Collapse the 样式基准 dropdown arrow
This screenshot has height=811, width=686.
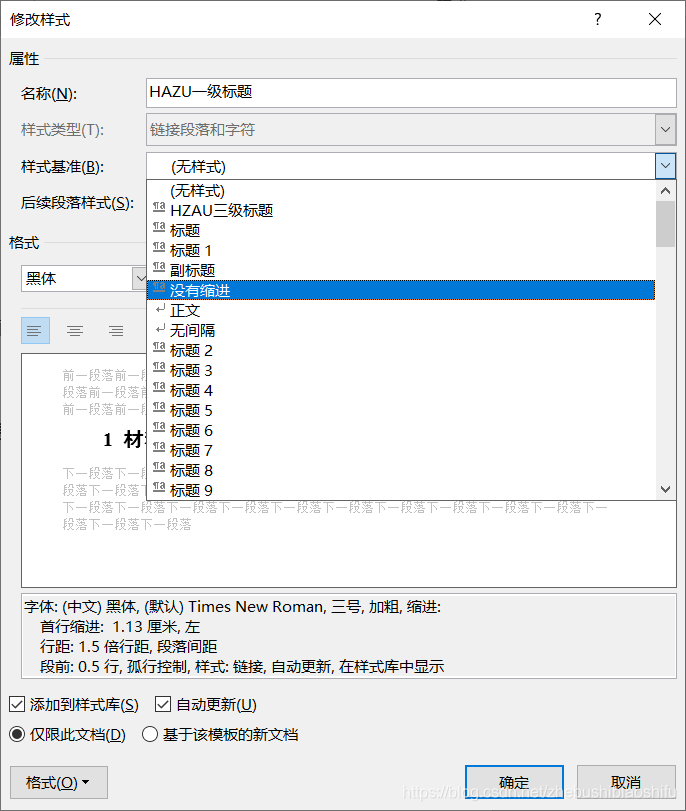point(665,166)
